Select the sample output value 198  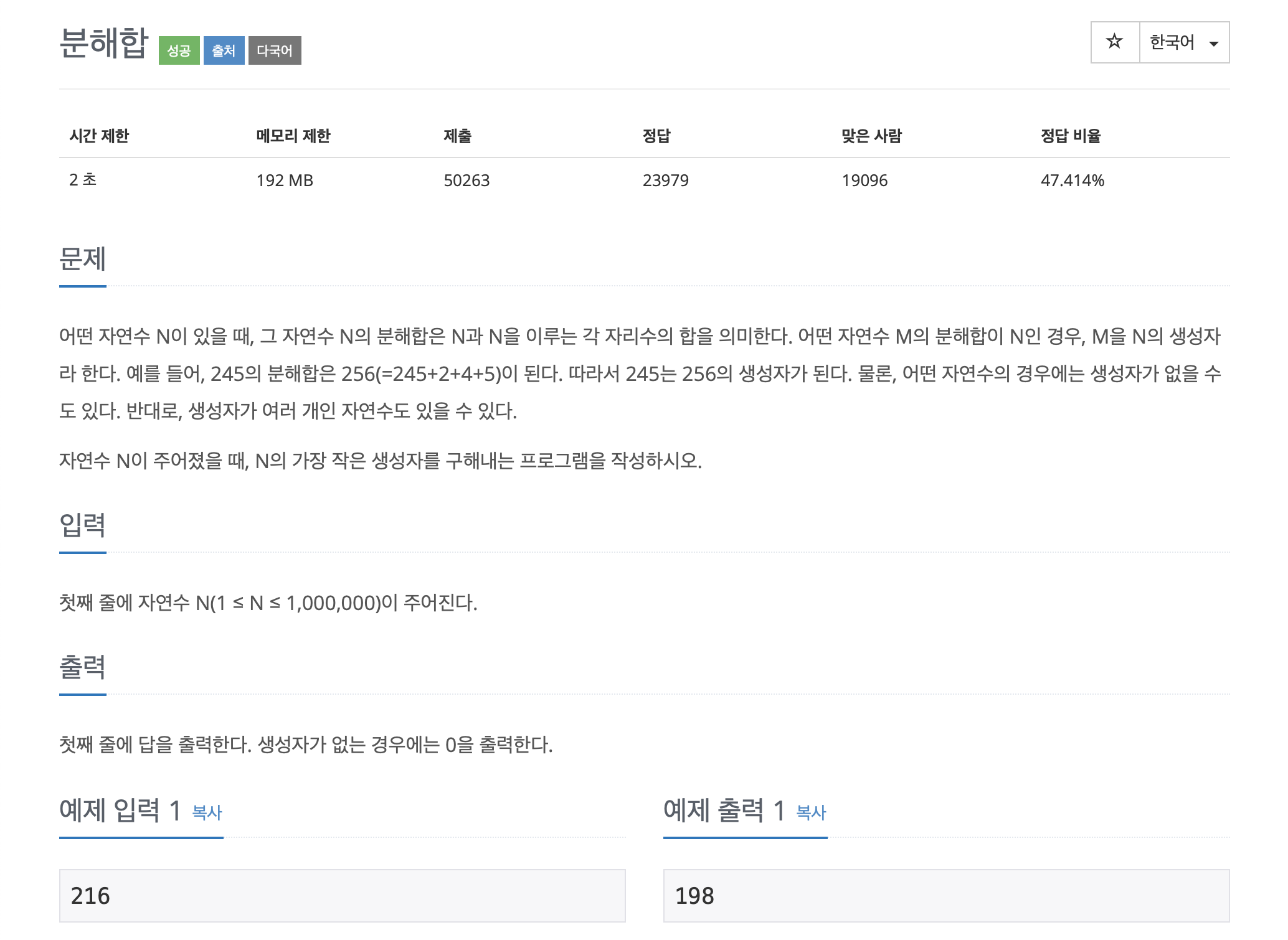point(695,895)
